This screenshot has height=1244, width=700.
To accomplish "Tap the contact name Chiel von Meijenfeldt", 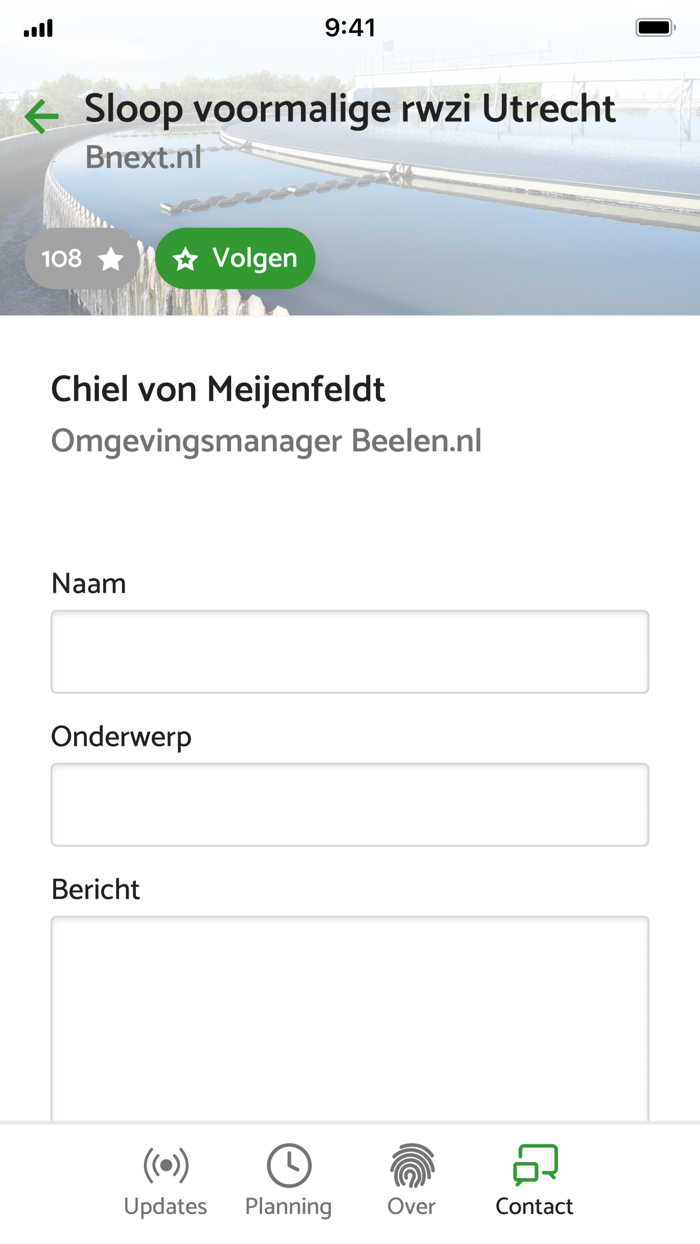I will point(218,389).
